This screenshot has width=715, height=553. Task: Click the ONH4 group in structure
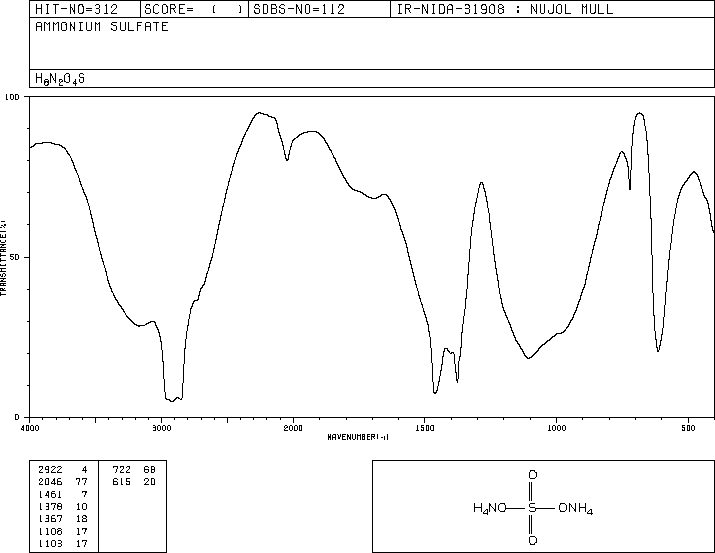[x=575, y=508]
